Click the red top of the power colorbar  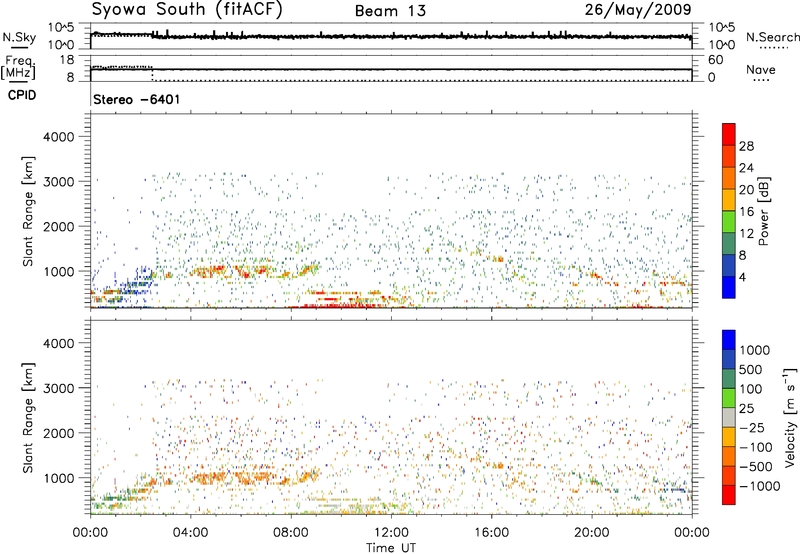(x=729, y=134)
